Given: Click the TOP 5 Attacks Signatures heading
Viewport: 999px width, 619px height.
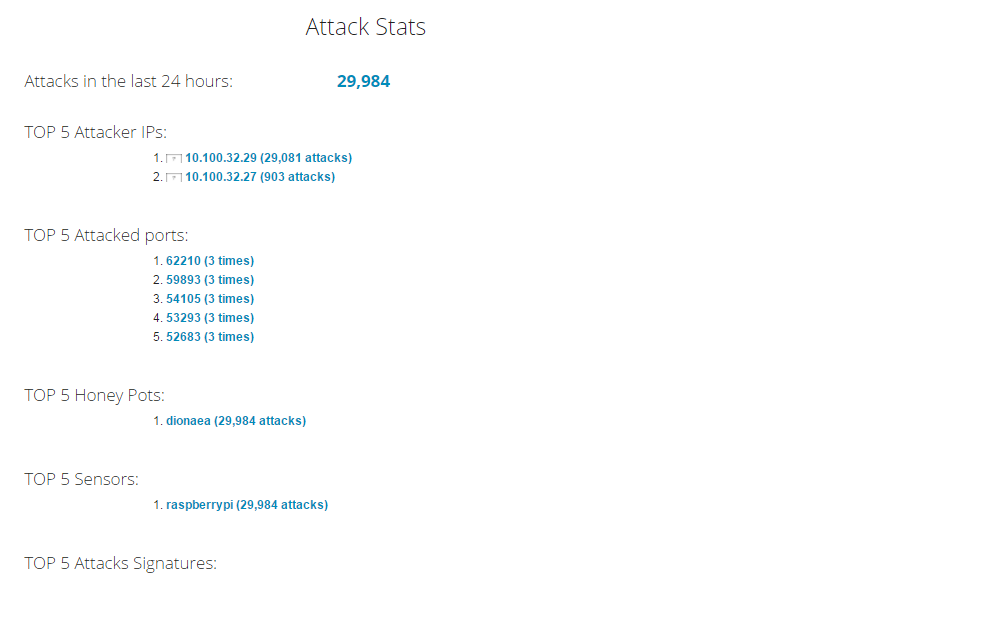Looking at the screenshot, I should coord(120,564).
